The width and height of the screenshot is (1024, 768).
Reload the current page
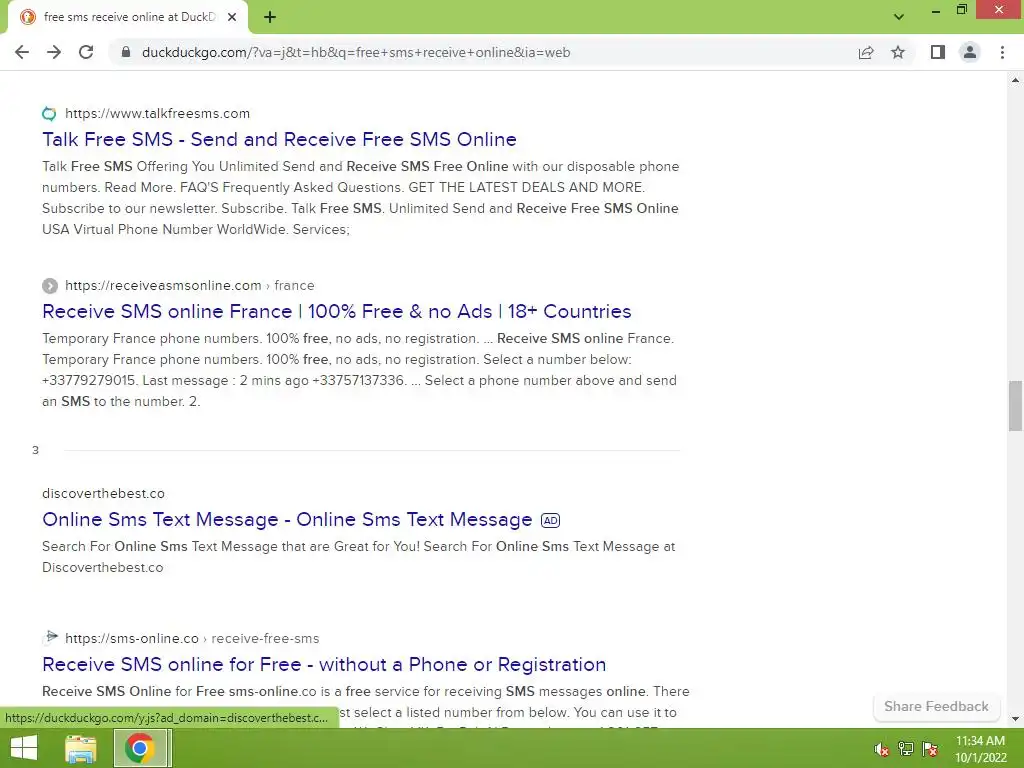coord(86,52)
